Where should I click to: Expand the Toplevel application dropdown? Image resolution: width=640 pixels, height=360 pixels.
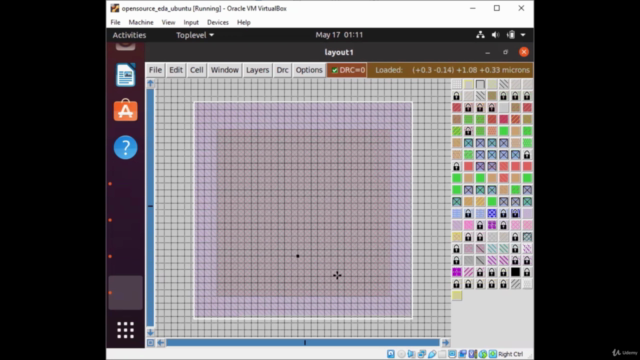(x=195, y=35)
